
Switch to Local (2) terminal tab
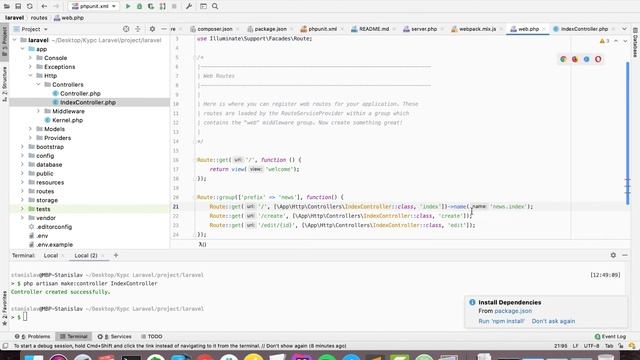(x=86, y=256)
